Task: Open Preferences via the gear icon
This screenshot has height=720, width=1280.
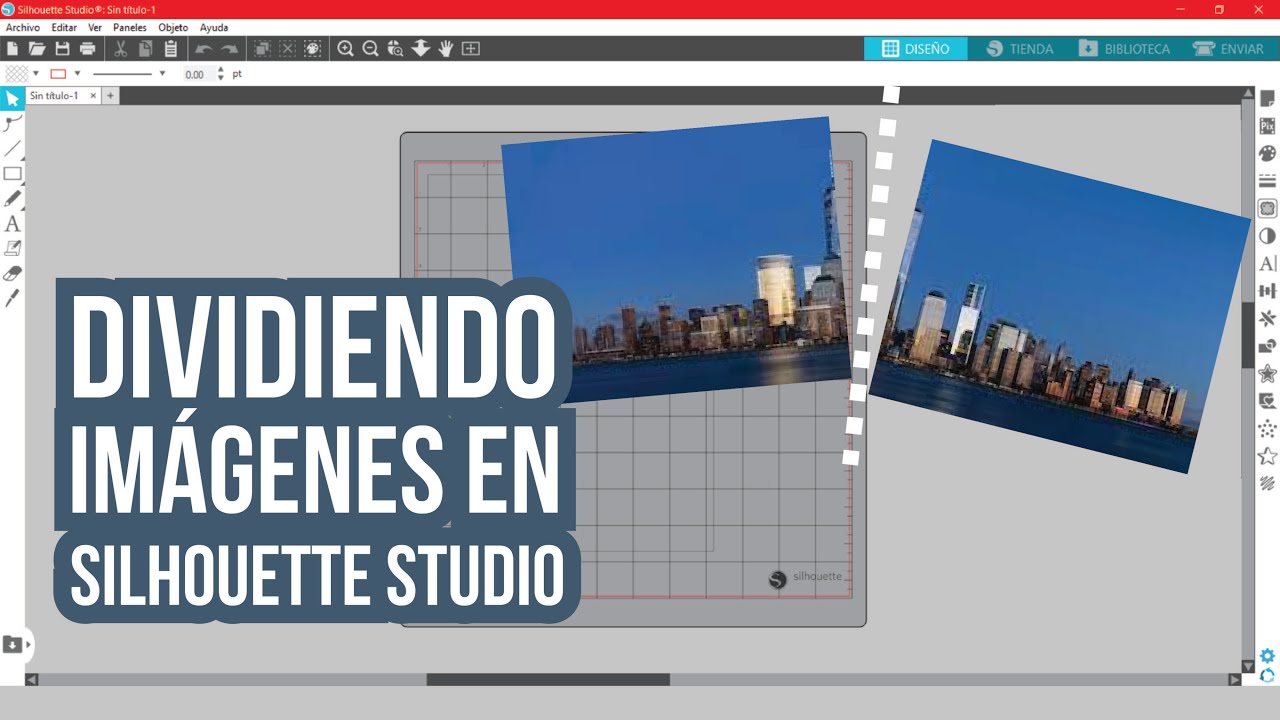Action: tap(1267, 656)
